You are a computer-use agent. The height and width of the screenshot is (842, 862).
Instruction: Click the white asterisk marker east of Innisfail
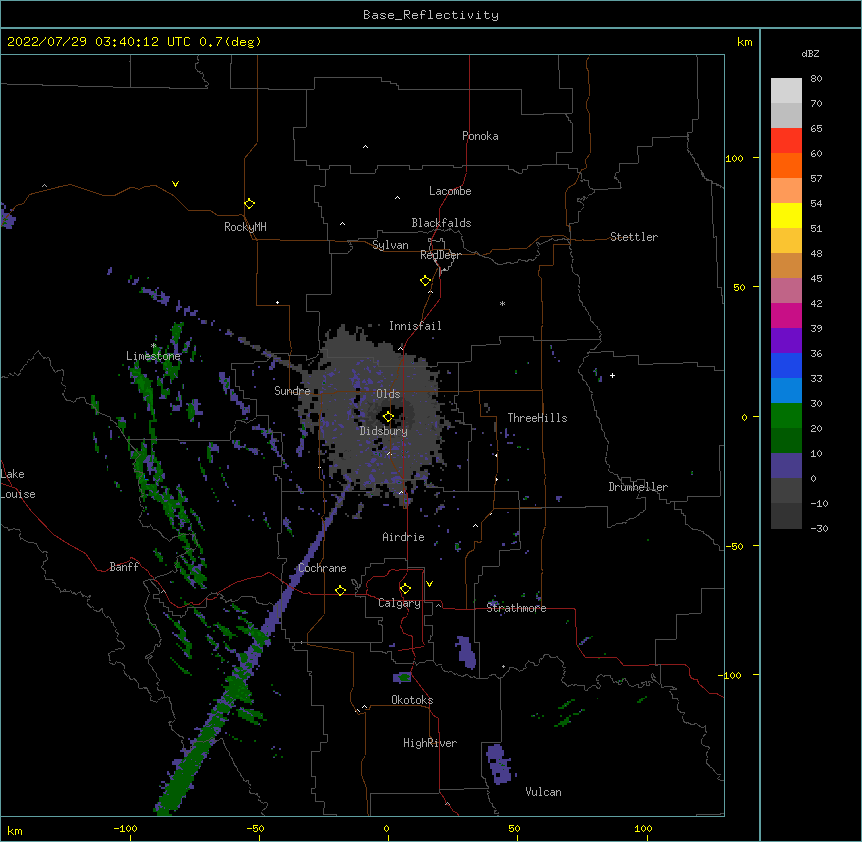tap(502, 303)
